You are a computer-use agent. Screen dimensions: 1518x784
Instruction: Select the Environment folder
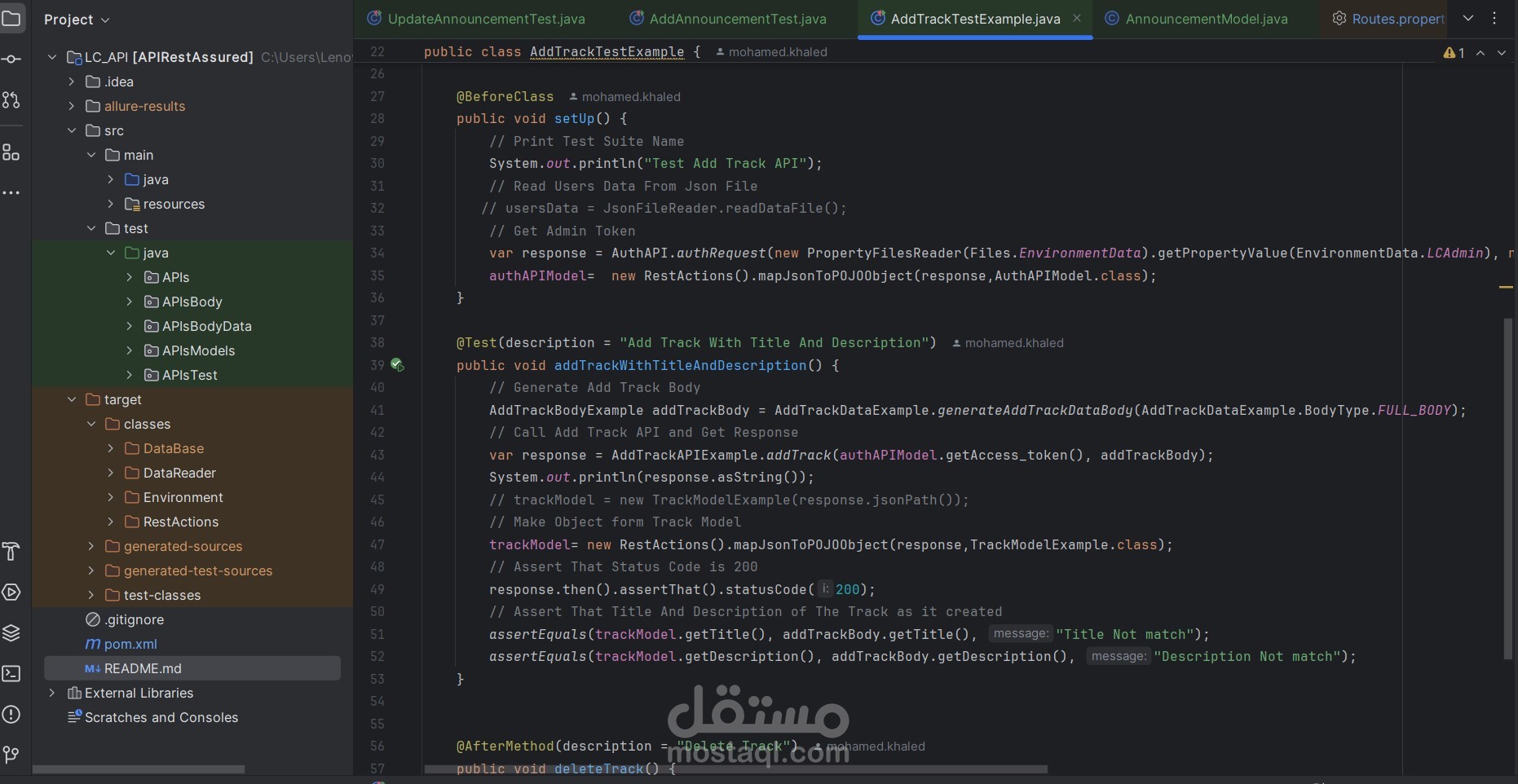coord(174,497)
